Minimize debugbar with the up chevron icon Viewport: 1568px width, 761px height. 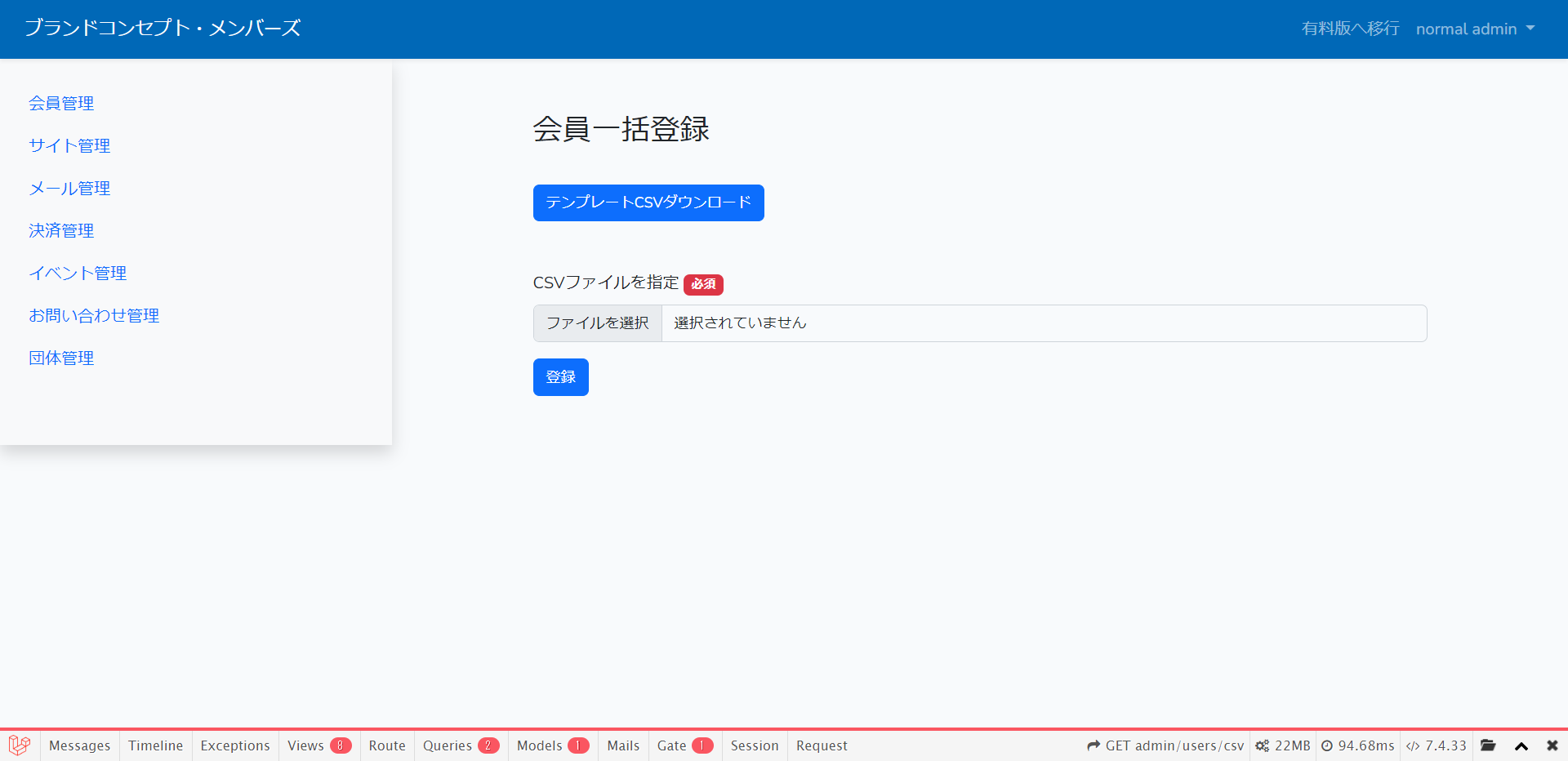[x=1521, y=745]
